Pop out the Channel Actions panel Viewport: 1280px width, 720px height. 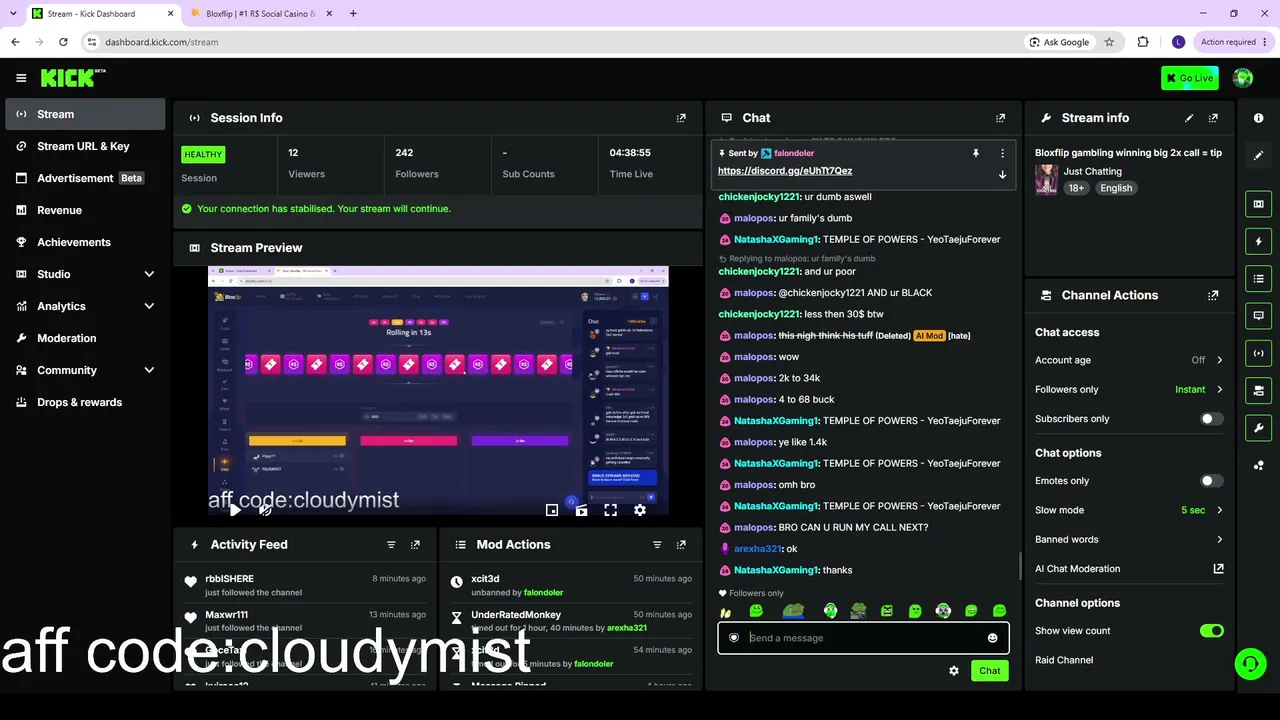coord(1213,296)
